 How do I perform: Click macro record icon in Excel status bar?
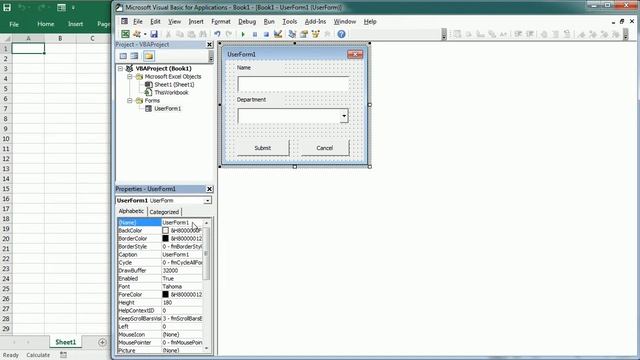coord(63,355)
